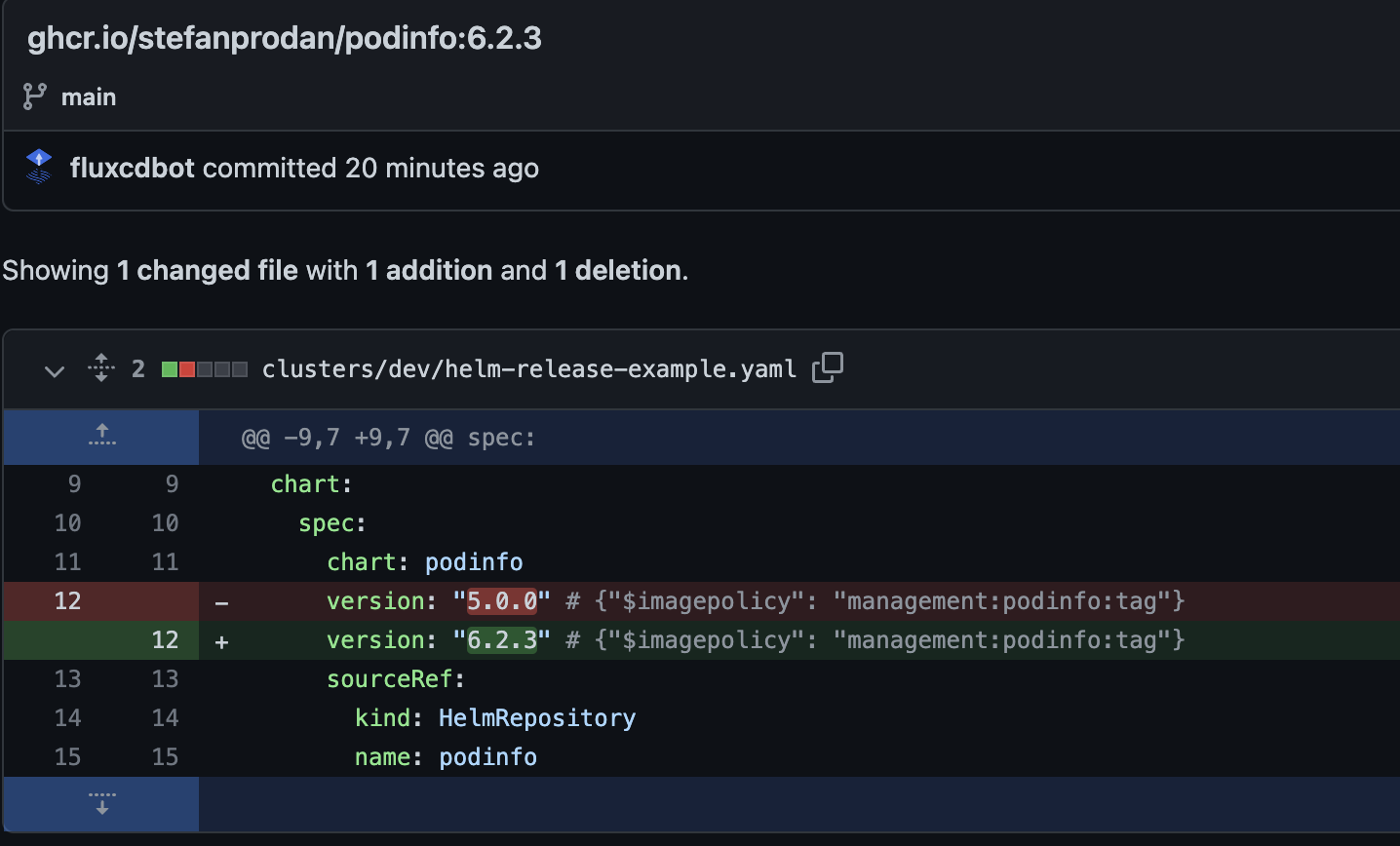This screenshot has height=846, width=1400.
Task: Click the hunk header "@@ -9,7 +9,7 @@ spec:"
Action: click(387, 437)
